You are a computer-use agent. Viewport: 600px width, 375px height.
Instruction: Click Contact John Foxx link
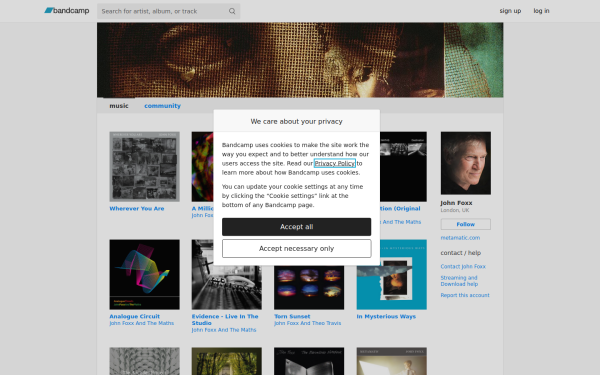[x=463, y=266]
